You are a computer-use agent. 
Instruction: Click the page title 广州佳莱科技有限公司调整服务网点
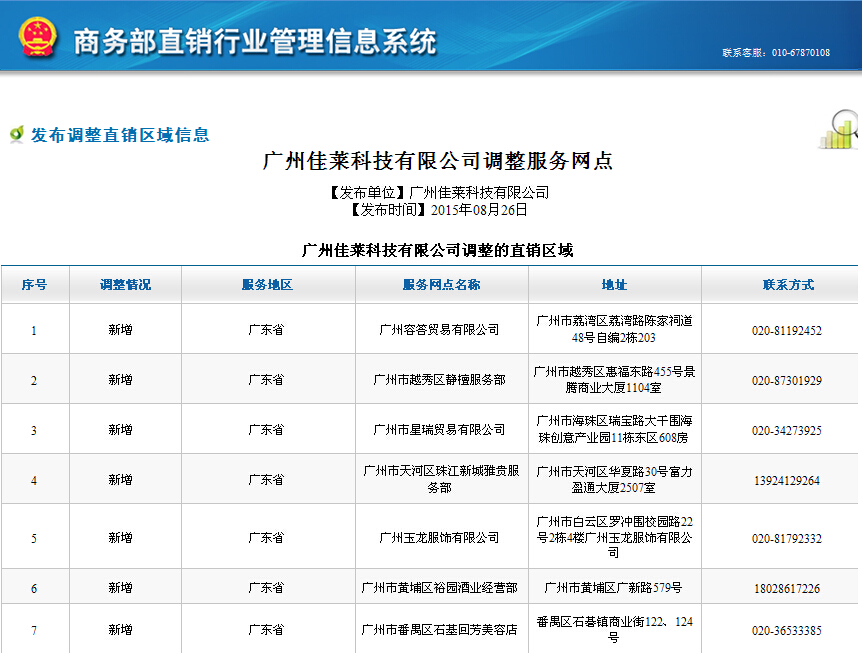click(x=437, y=162)
